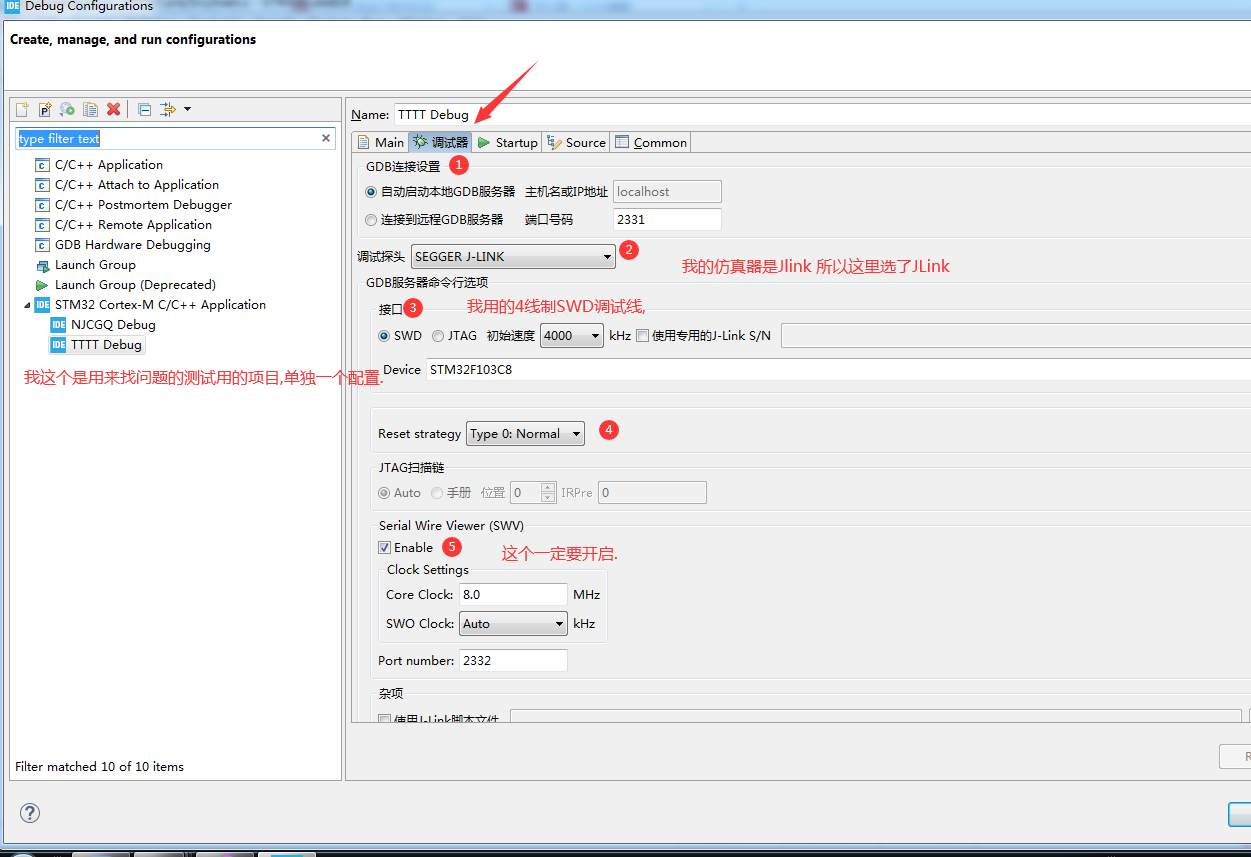Clear the filter text with the X icon
This screenshot has width=1251, height=857.
pos(327,136)
